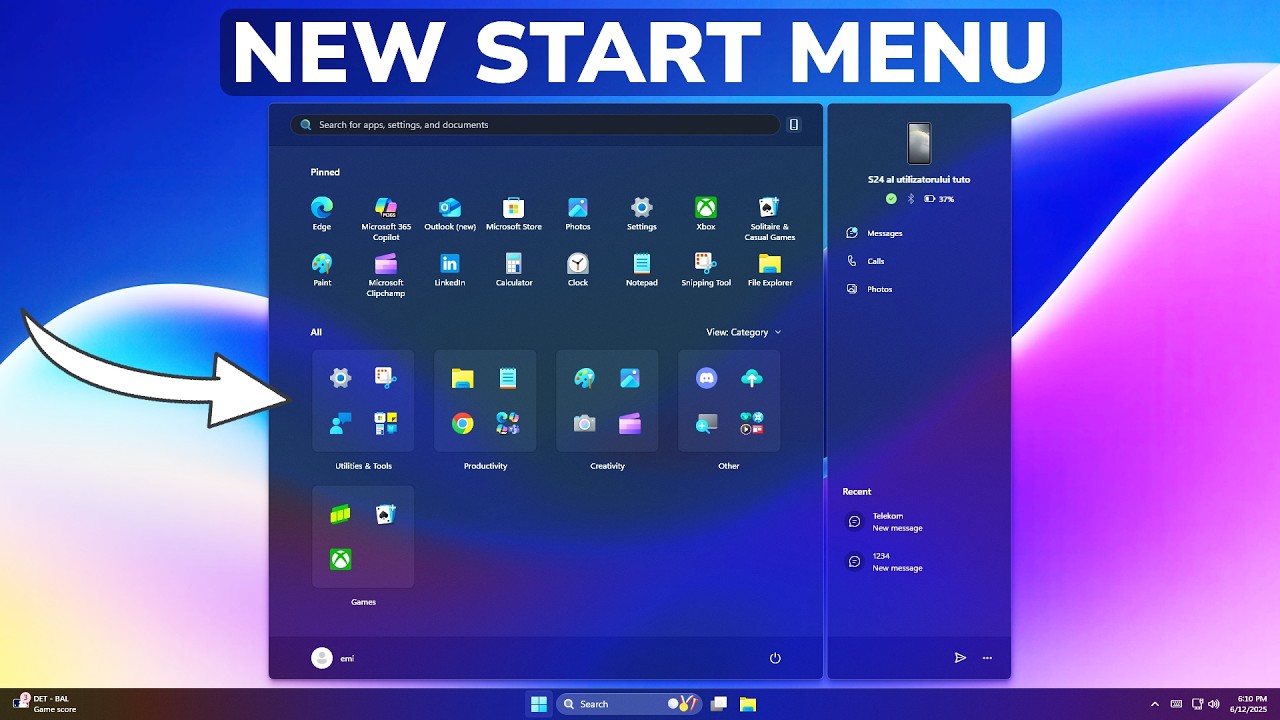Viewport: 1280px width, 720px height.
Task: Expand more apps group in Other category
Action: click(x=752, y=423)
